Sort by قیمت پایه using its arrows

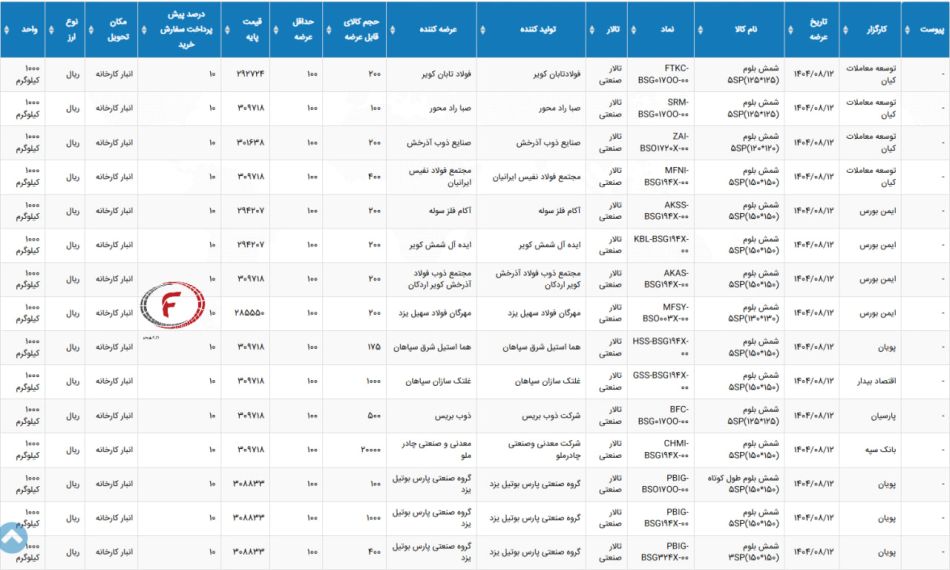pos(227,30)
